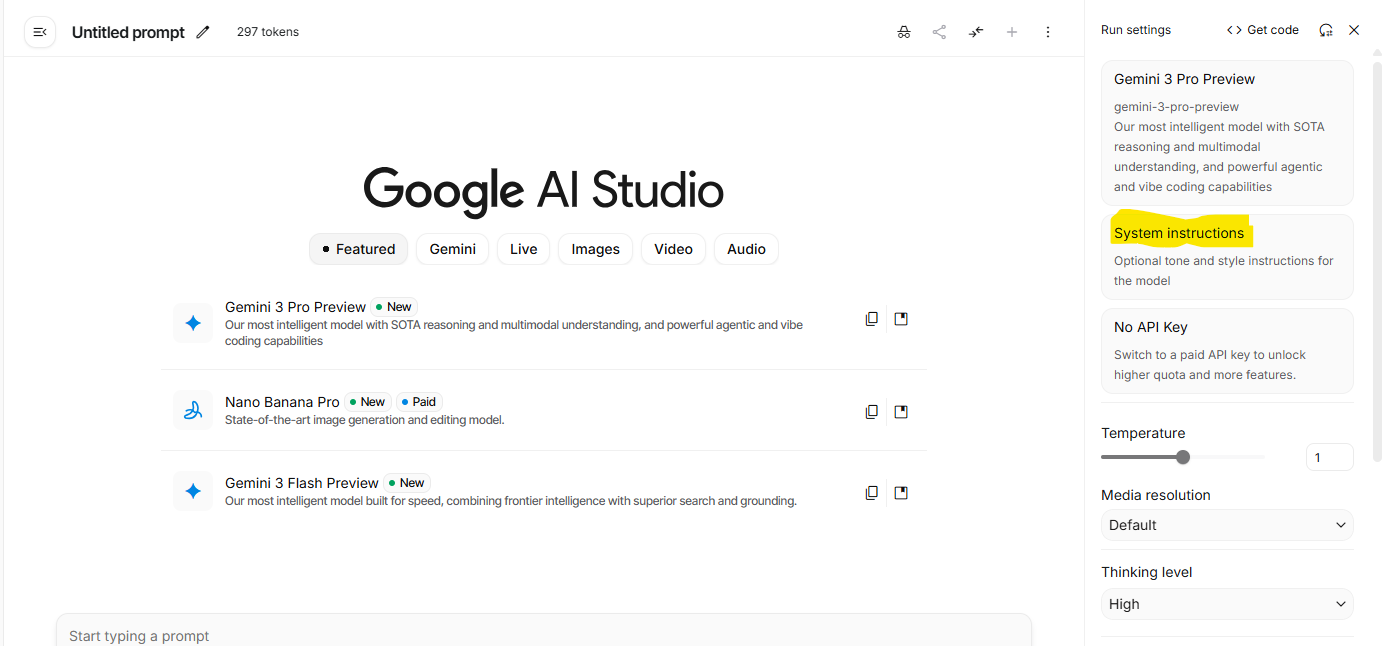Enable temporary chat incognito icon
Screen dimensions: 1383x646
pyautogui.click(x=904, y=32)
